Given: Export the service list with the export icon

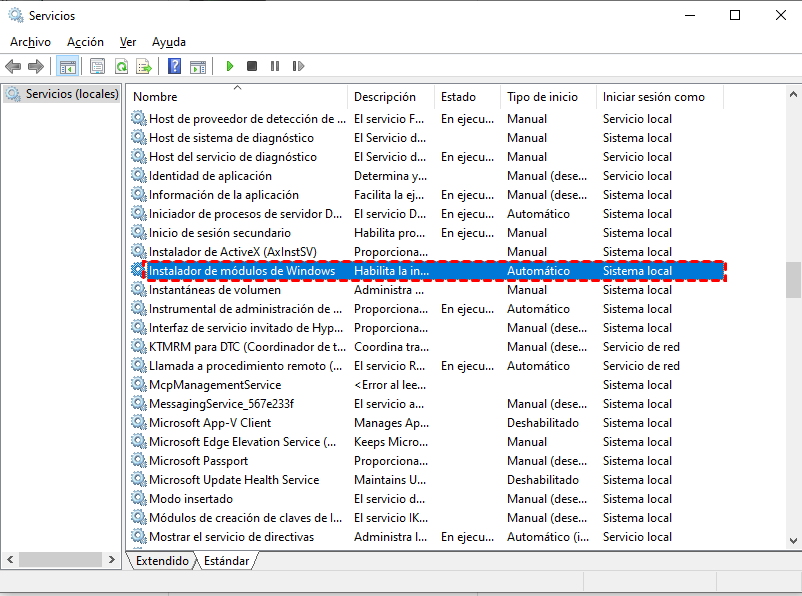Looking at the screenshot, I should (145, 66).
